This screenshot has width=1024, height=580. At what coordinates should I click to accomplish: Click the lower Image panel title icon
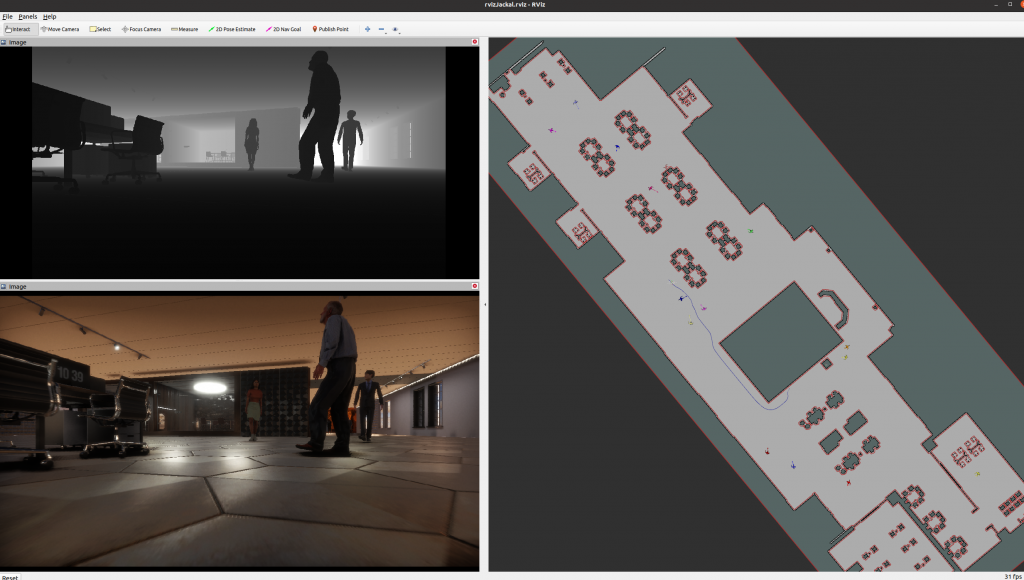[x=3, y=286]
